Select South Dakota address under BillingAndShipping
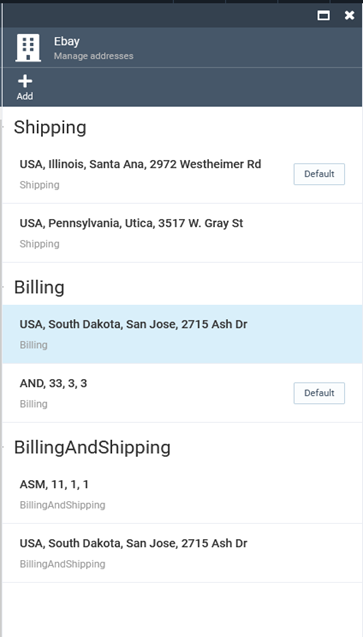The image size is (363, 637). pyautogui.click(x=182, y=553)
